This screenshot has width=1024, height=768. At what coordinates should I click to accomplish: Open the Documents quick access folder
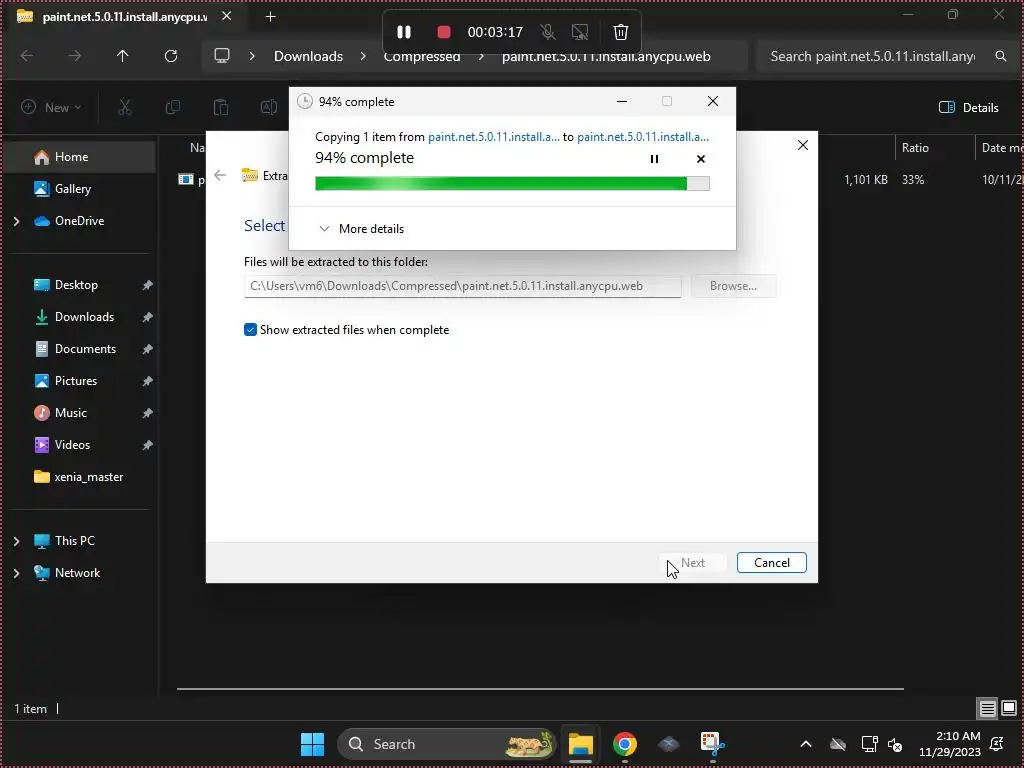(x=85, y=349)
